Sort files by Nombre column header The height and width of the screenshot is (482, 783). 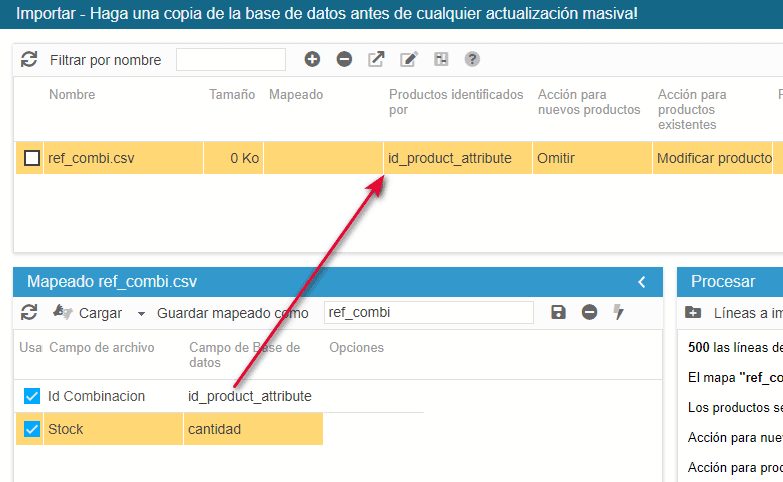click(72, 95)
